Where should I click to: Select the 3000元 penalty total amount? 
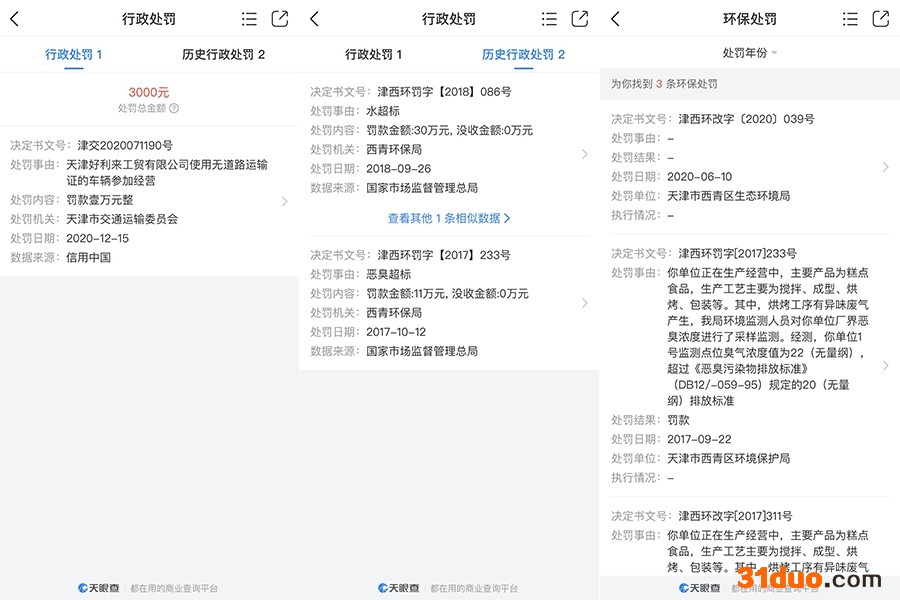point(149,92)
